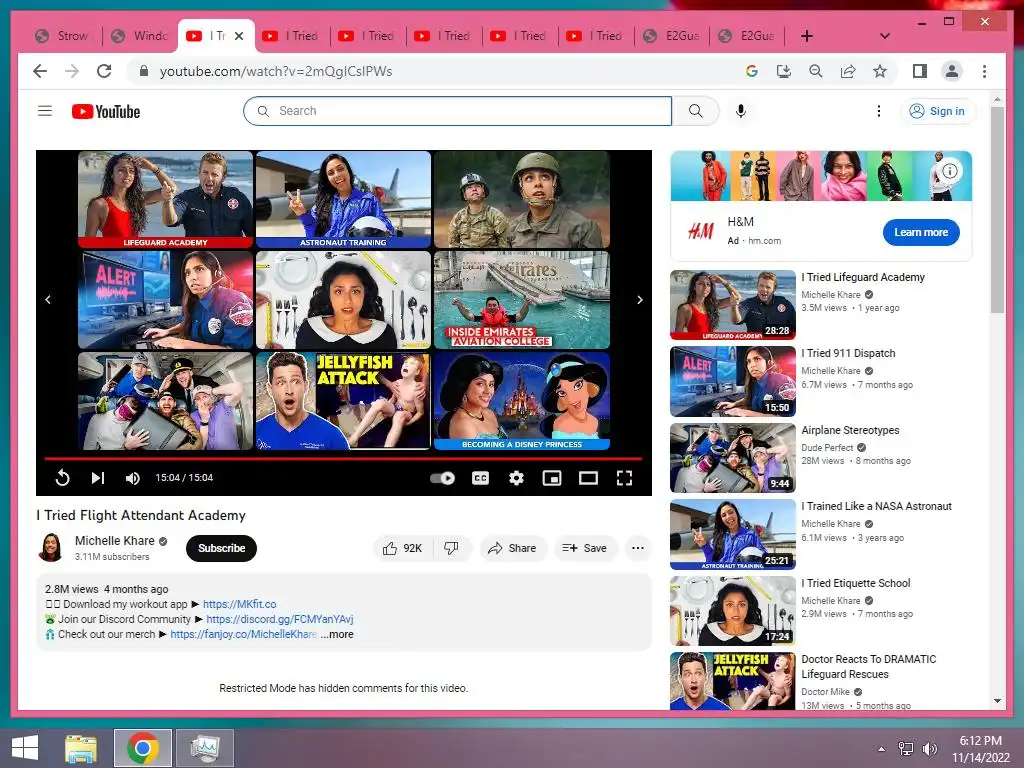Click the search magnifier button
The image size is (1024, 768).
click(696, 111)
